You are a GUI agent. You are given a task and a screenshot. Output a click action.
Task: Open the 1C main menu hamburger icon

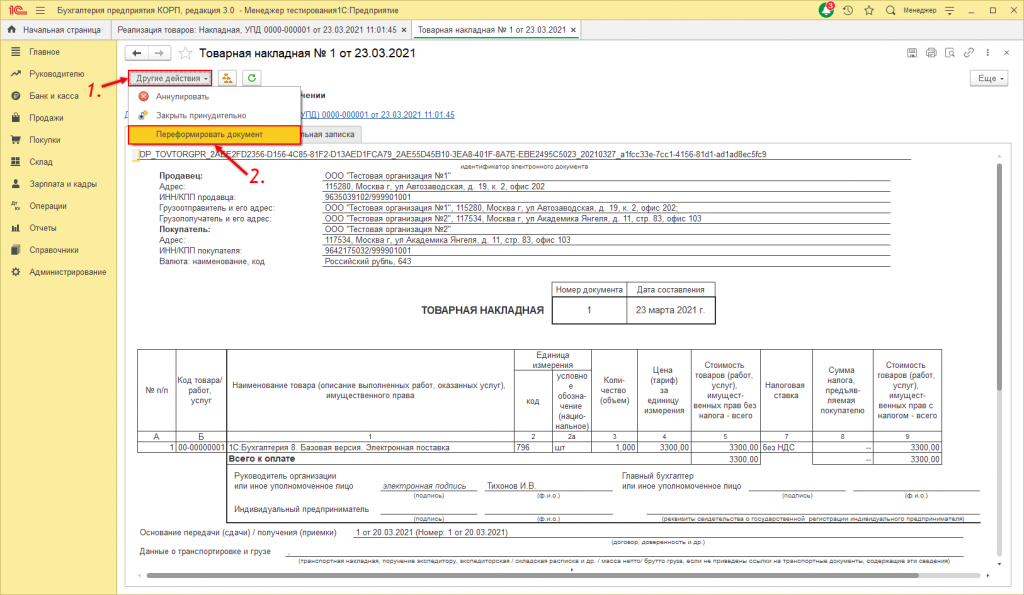click(x=40, y=10)
